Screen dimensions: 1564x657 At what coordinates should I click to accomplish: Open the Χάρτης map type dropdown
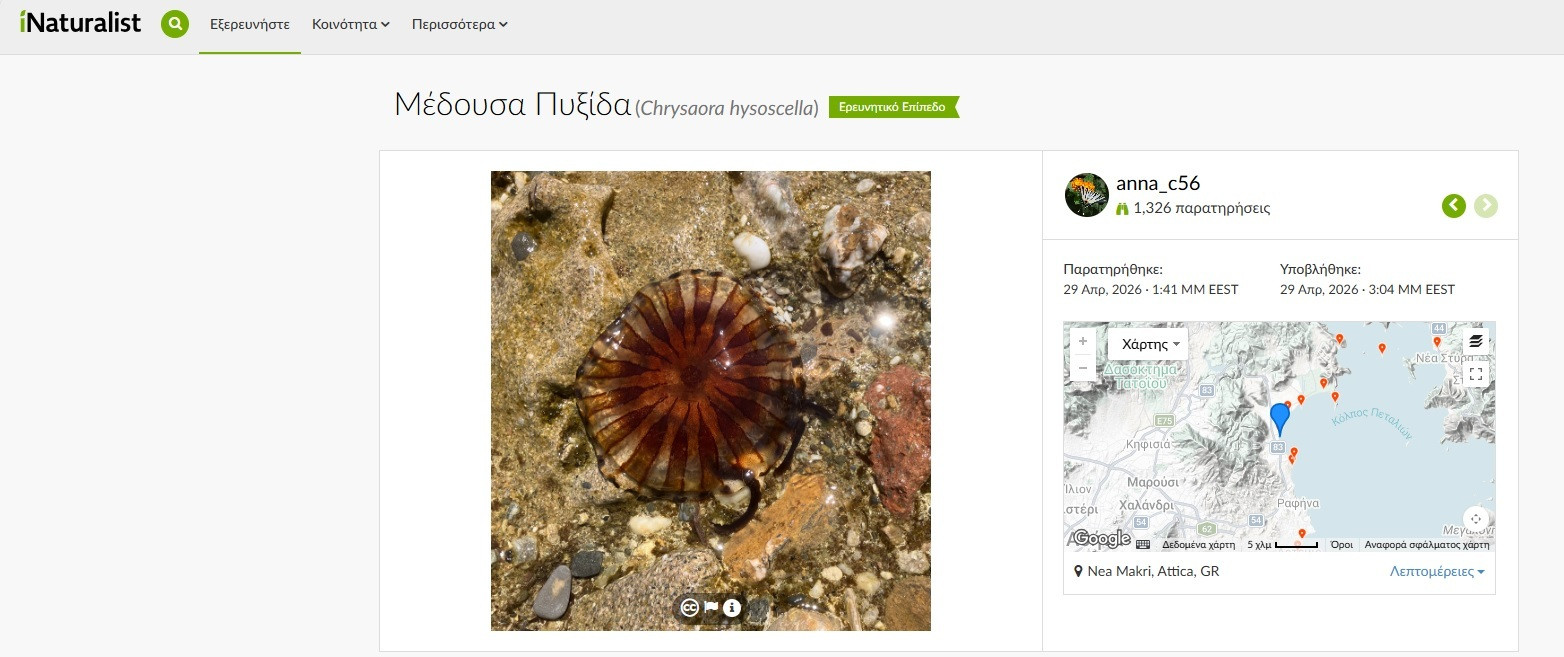tap(1149, 344)
